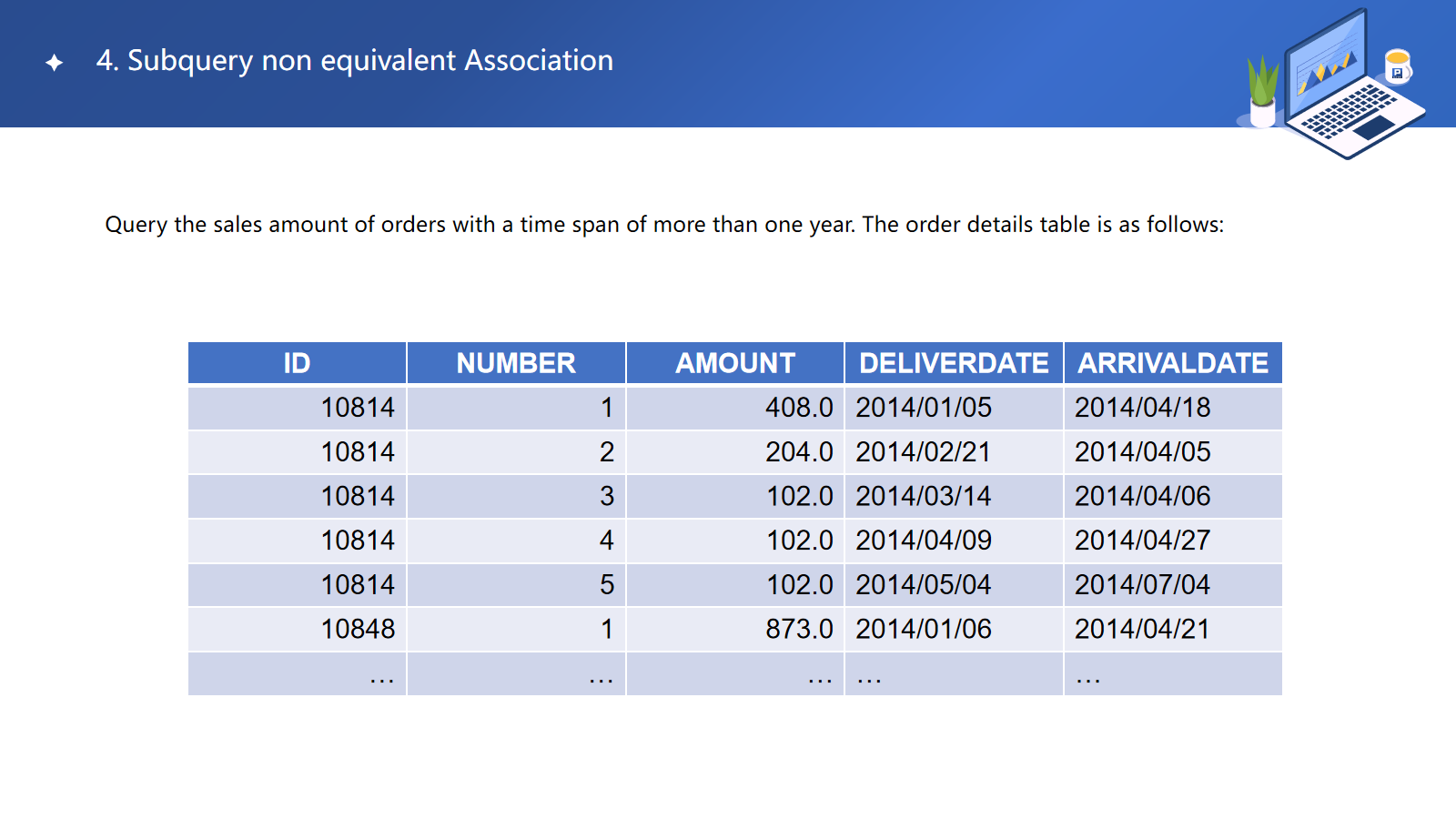Click the query description sentence above the table

[x=664, y=225]
